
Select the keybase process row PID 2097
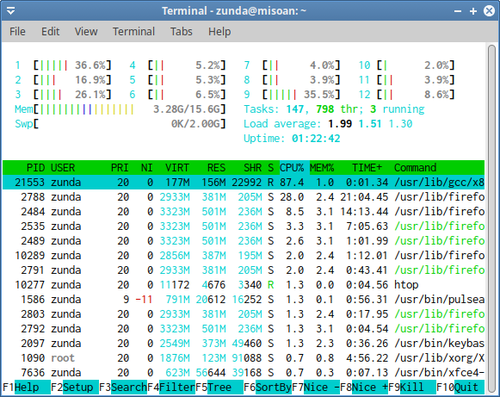(x=243, y=344)
